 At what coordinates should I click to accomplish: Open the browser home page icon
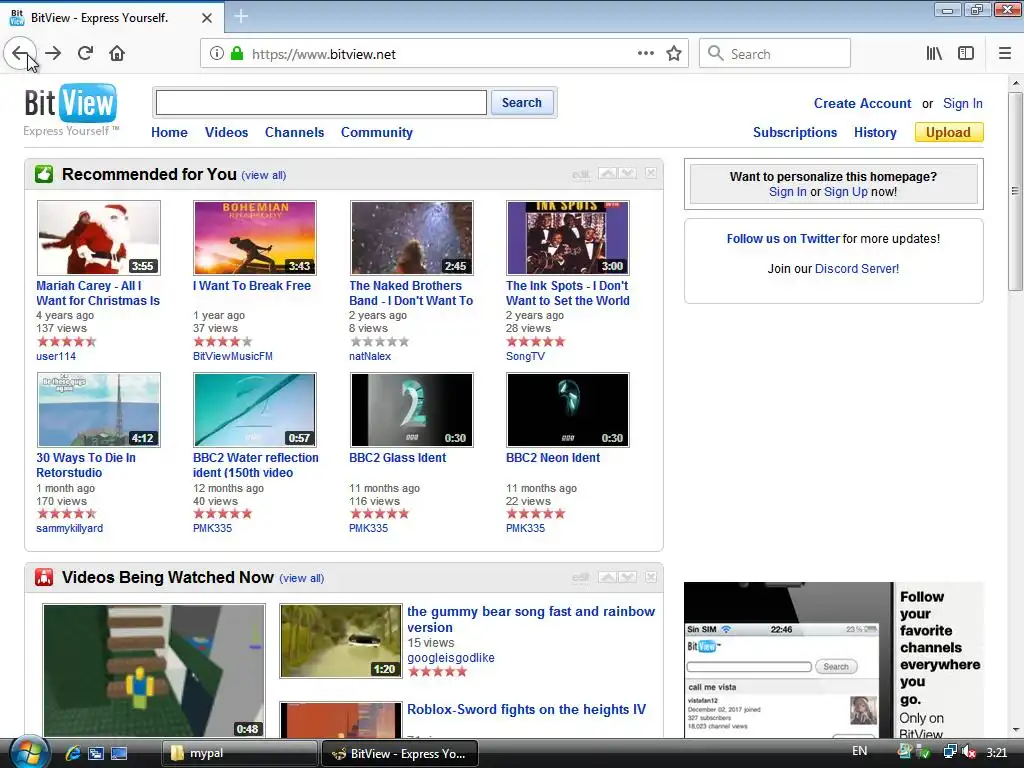pyautogui.click(x=117, y=54)
